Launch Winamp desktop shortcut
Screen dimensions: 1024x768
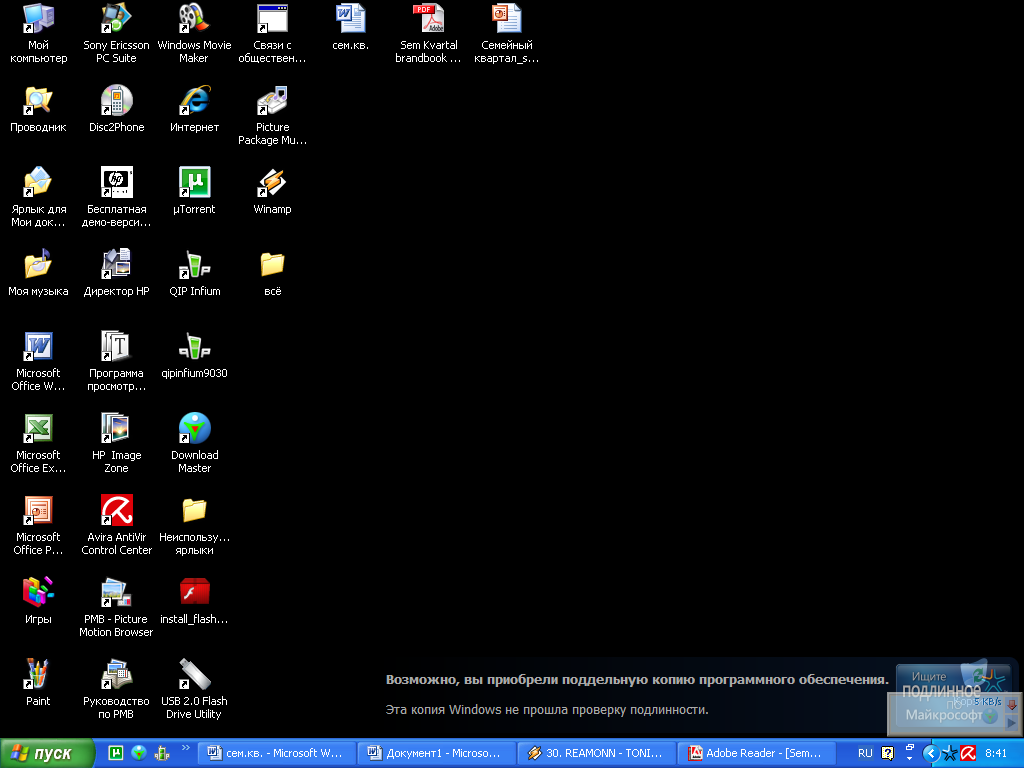pyautogui.click(x=272, y=192)
